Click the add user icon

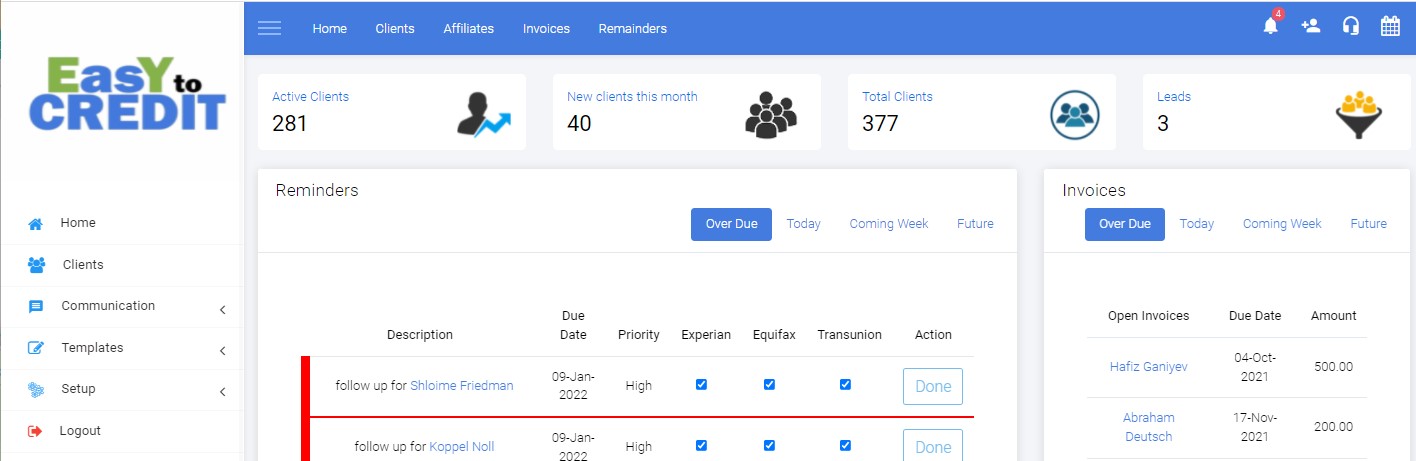(1310, 27)
